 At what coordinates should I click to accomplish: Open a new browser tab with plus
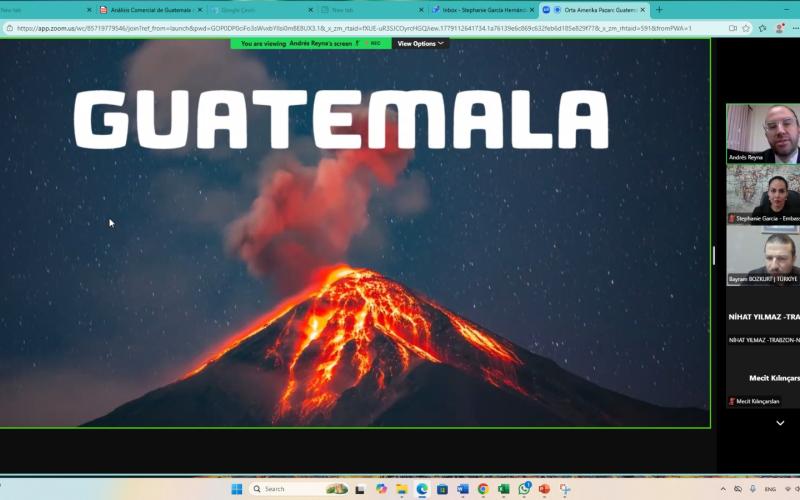659,10
